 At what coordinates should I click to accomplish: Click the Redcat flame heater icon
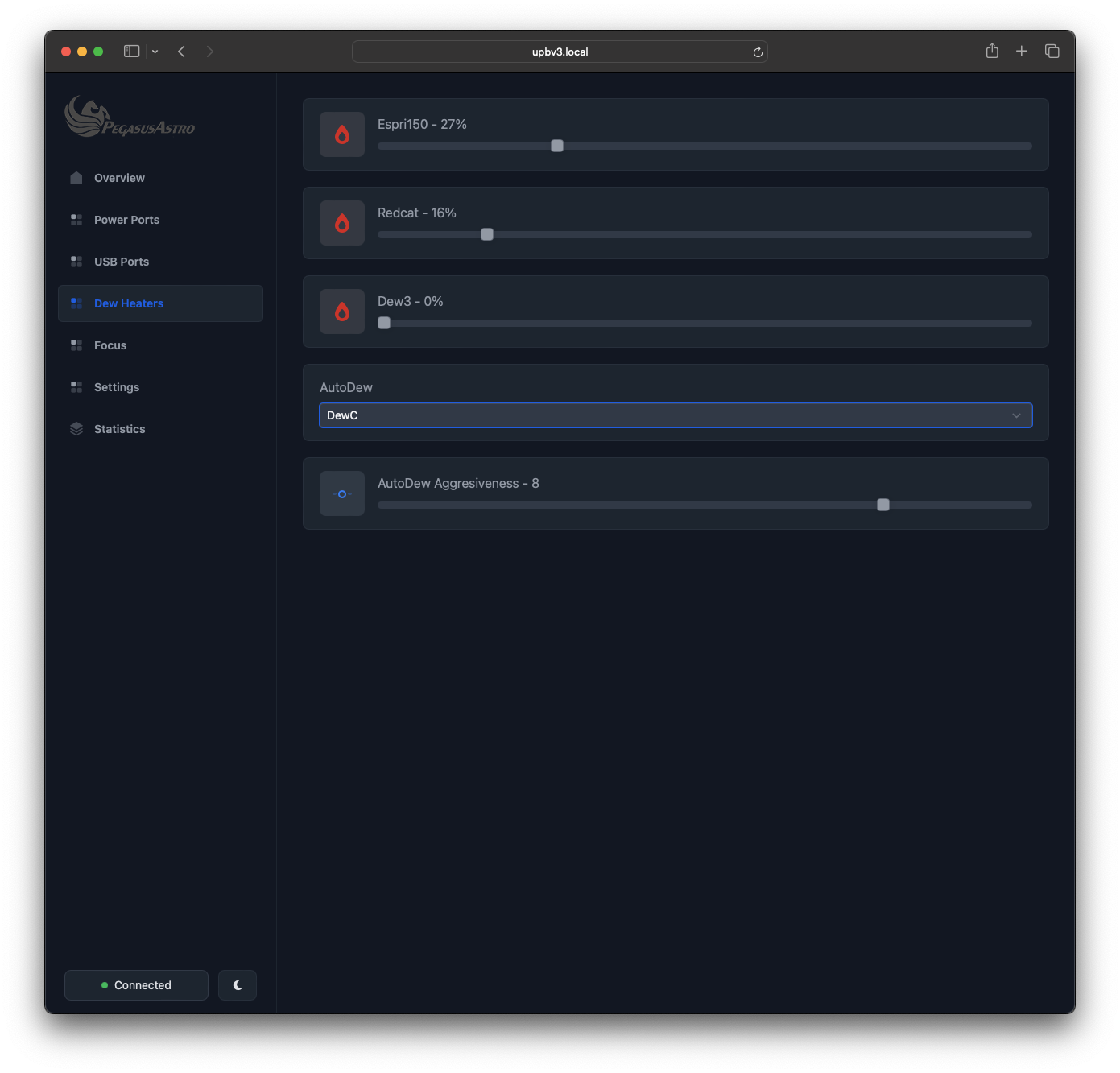click(x=342, y=223)
